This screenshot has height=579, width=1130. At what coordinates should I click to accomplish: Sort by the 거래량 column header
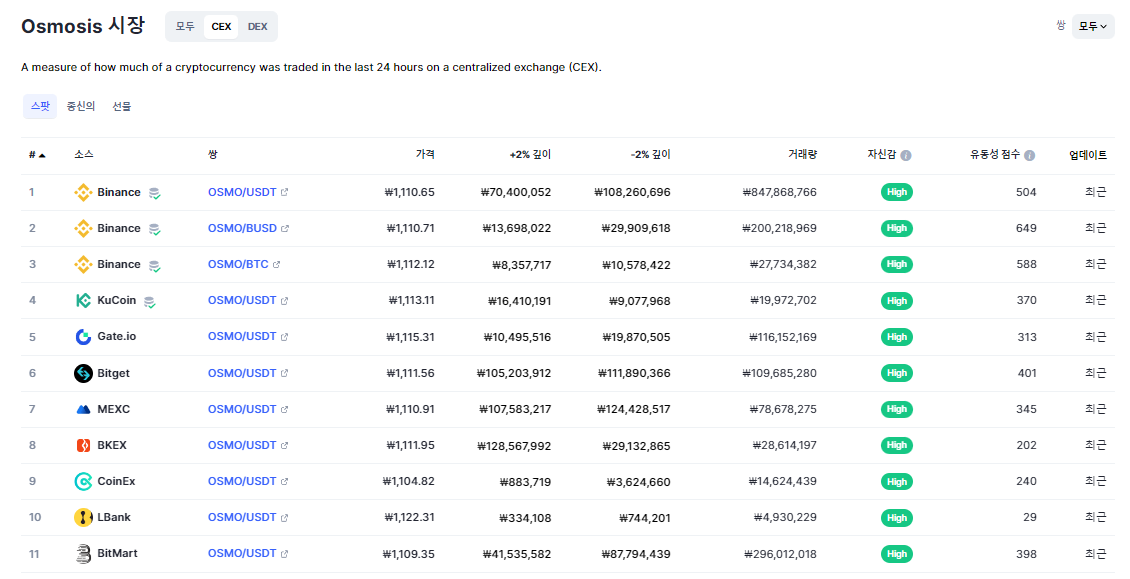[x=802, y=155]
